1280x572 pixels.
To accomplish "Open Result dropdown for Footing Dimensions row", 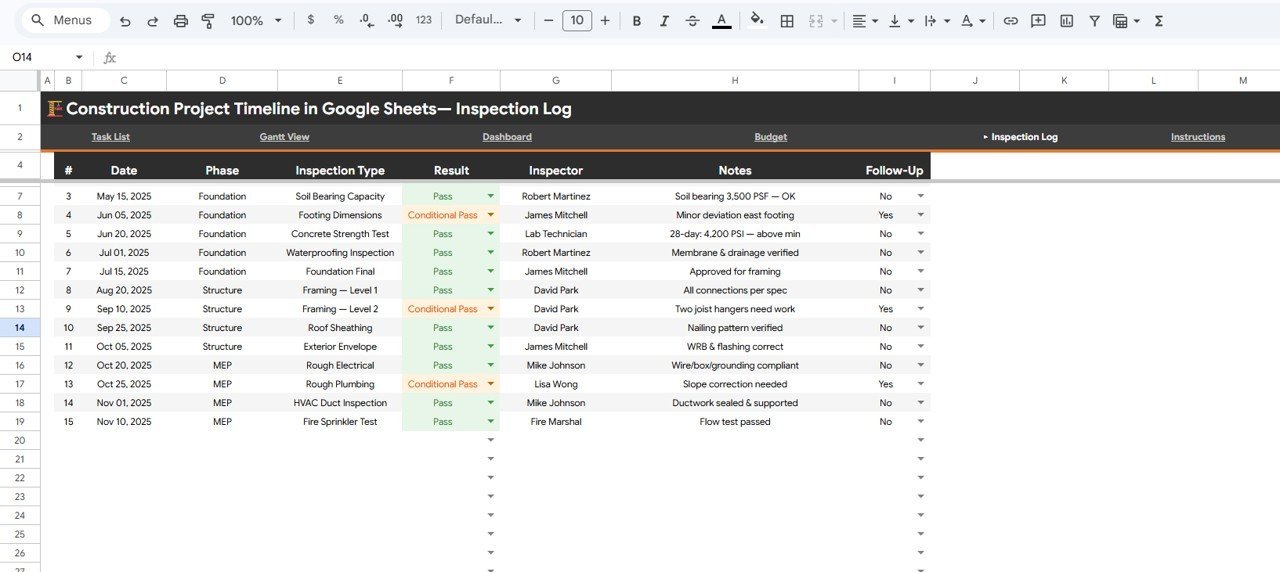I will (490, 215).
